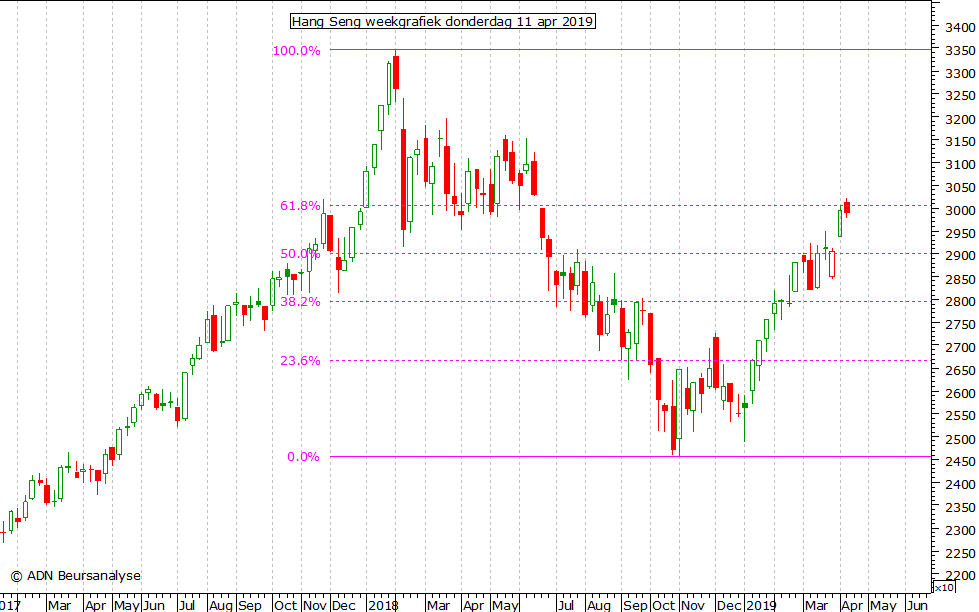Click the solid magenta 100.0% line

tap(631, 49)
